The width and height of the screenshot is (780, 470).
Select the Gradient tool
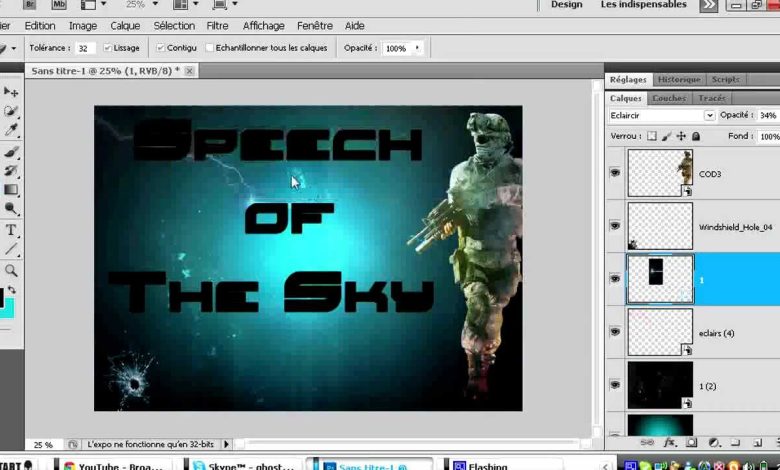pos(11,190)
